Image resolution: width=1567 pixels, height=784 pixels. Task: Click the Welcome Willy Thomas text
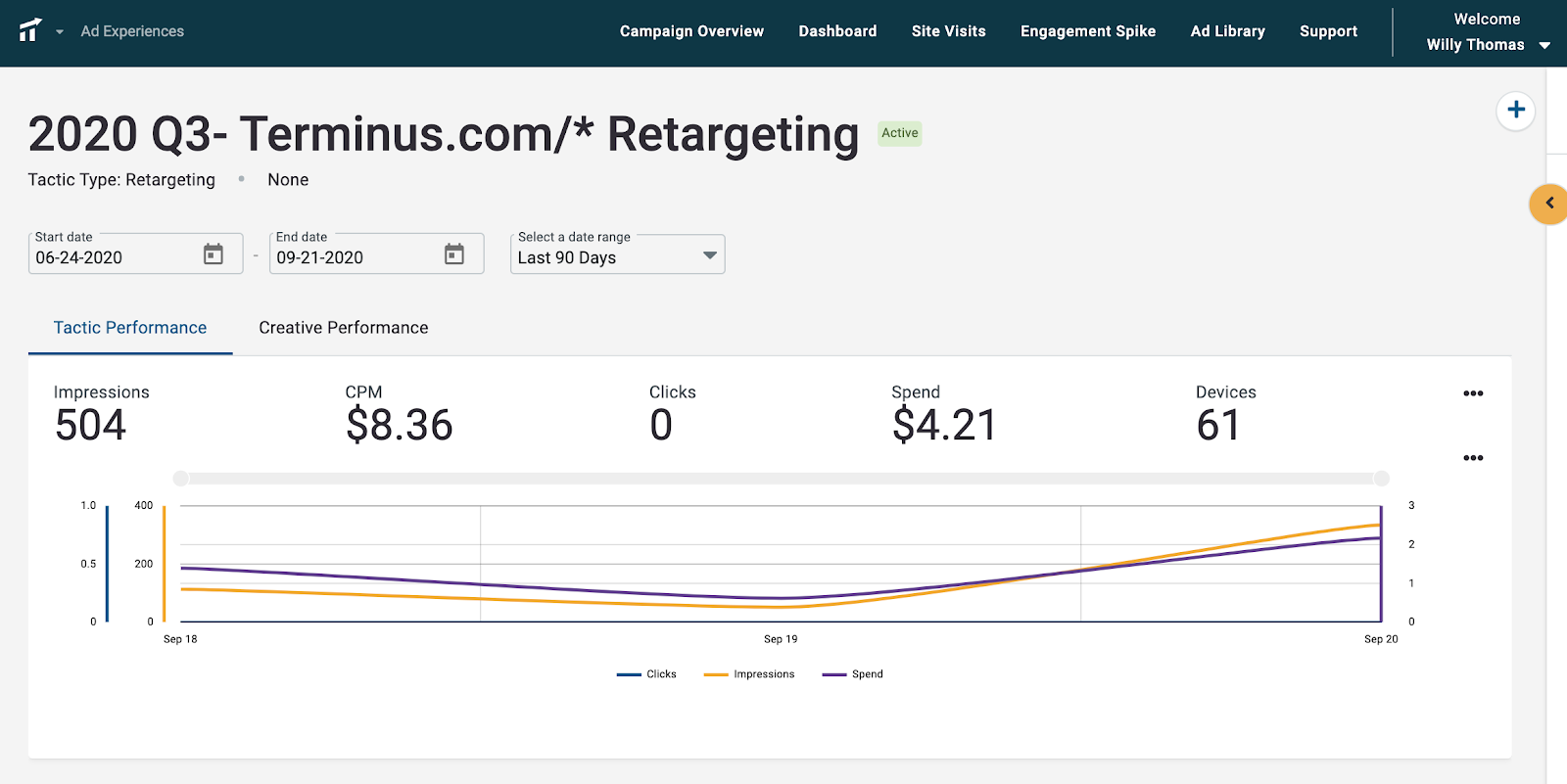pyautogui.click(x=1476, y=32)
